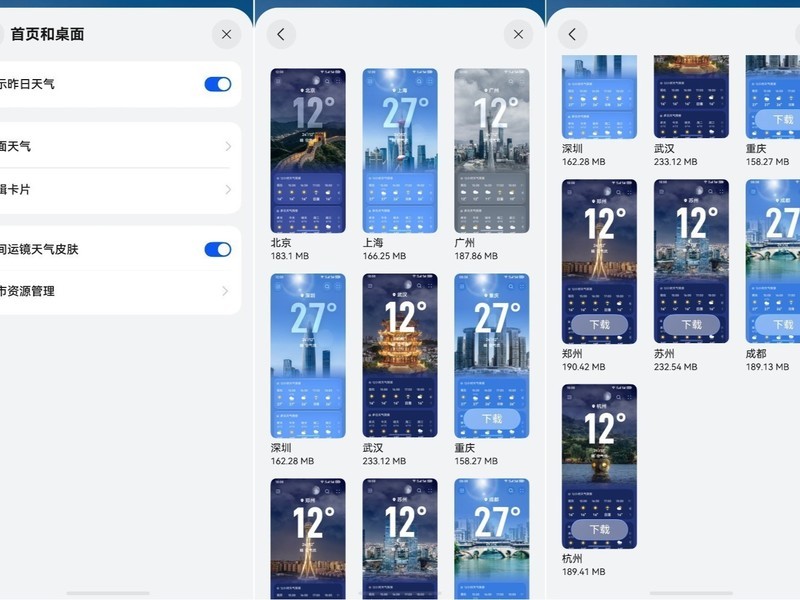
Task: Download the 杭州 weather skin
Action: click(x=599, y=530)
